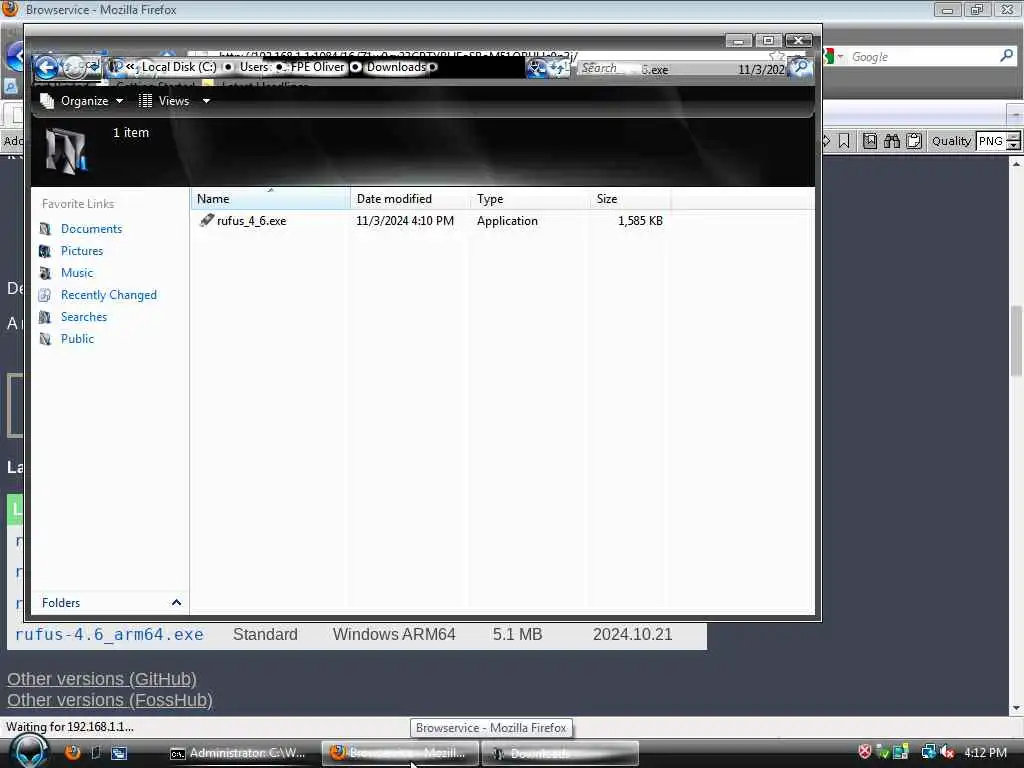Screen dimensions: 1024x768
Task: Click the Show Desktop quick launch icon
Action: click(x=119, y=753)
